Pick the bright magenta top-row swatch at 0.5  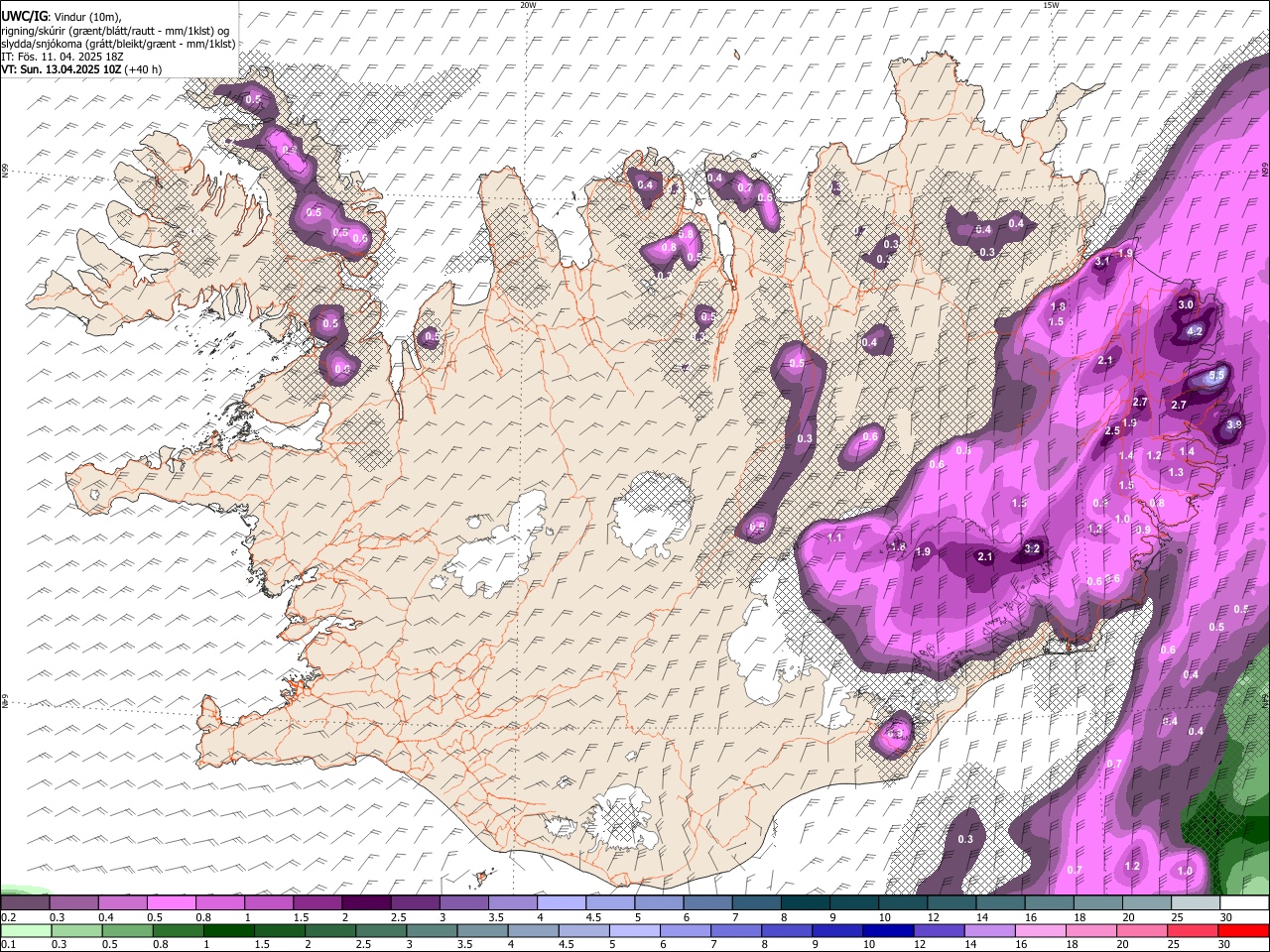(x=171, y=903)
